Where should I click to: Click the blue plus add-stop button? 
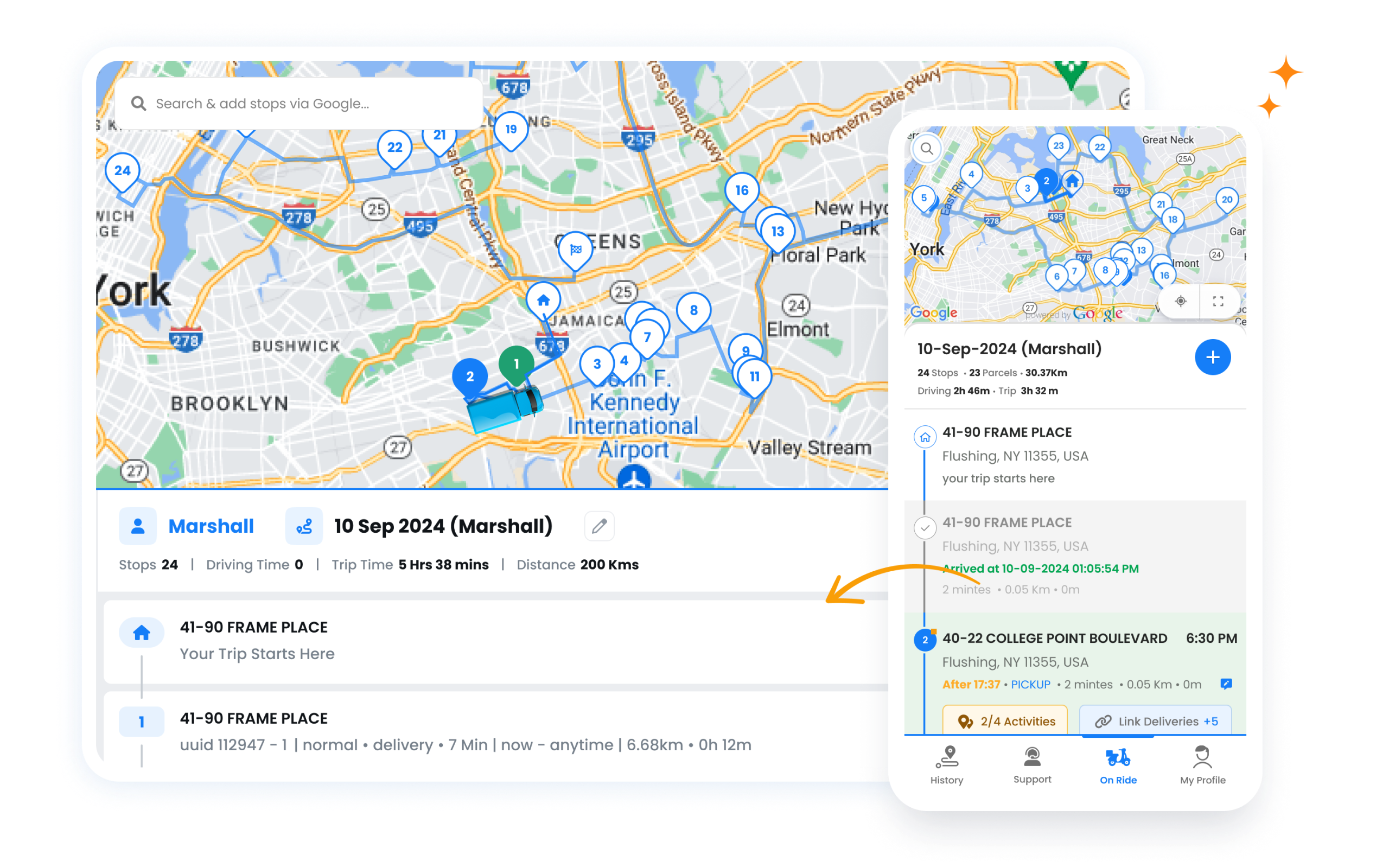coord(1212,357)
